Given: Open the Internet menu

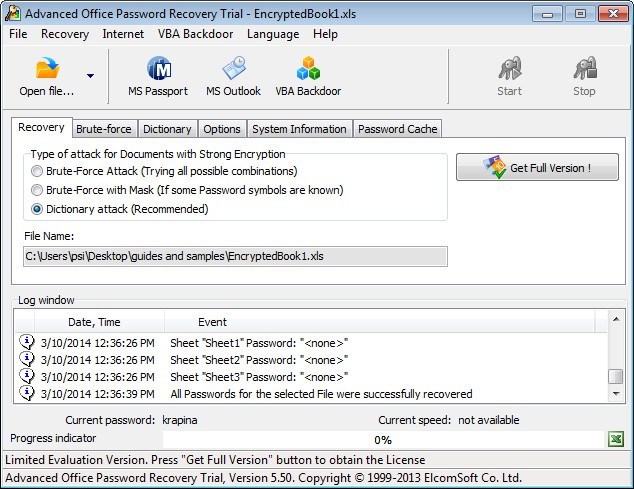Looking at the screenshot, I should 123,34.
